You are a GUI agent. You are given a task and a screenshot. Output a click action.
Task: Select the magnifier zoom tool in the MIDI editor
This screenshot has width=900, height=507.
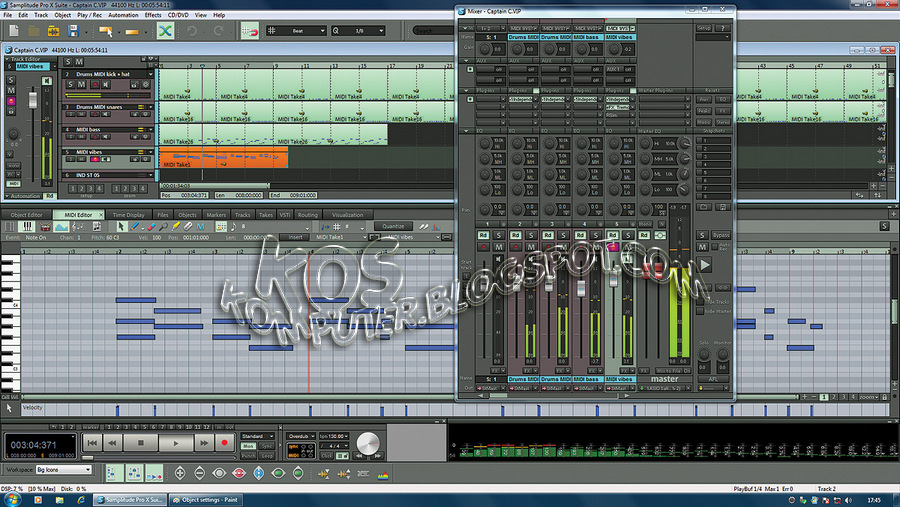164,227
